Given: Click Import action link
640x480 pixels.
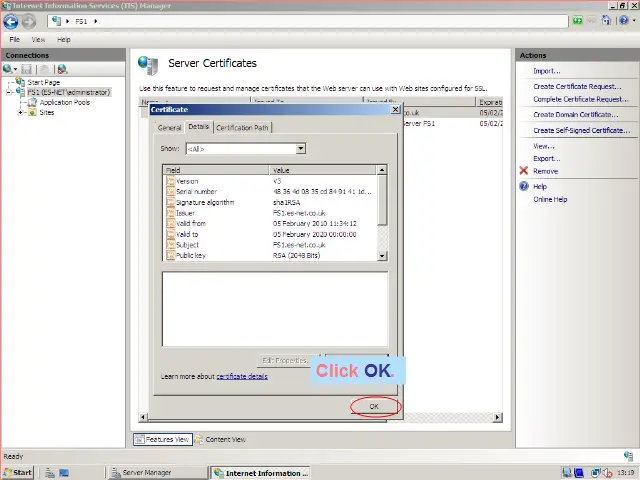Looking at the screenshot, I should click(x=547, y=71).
